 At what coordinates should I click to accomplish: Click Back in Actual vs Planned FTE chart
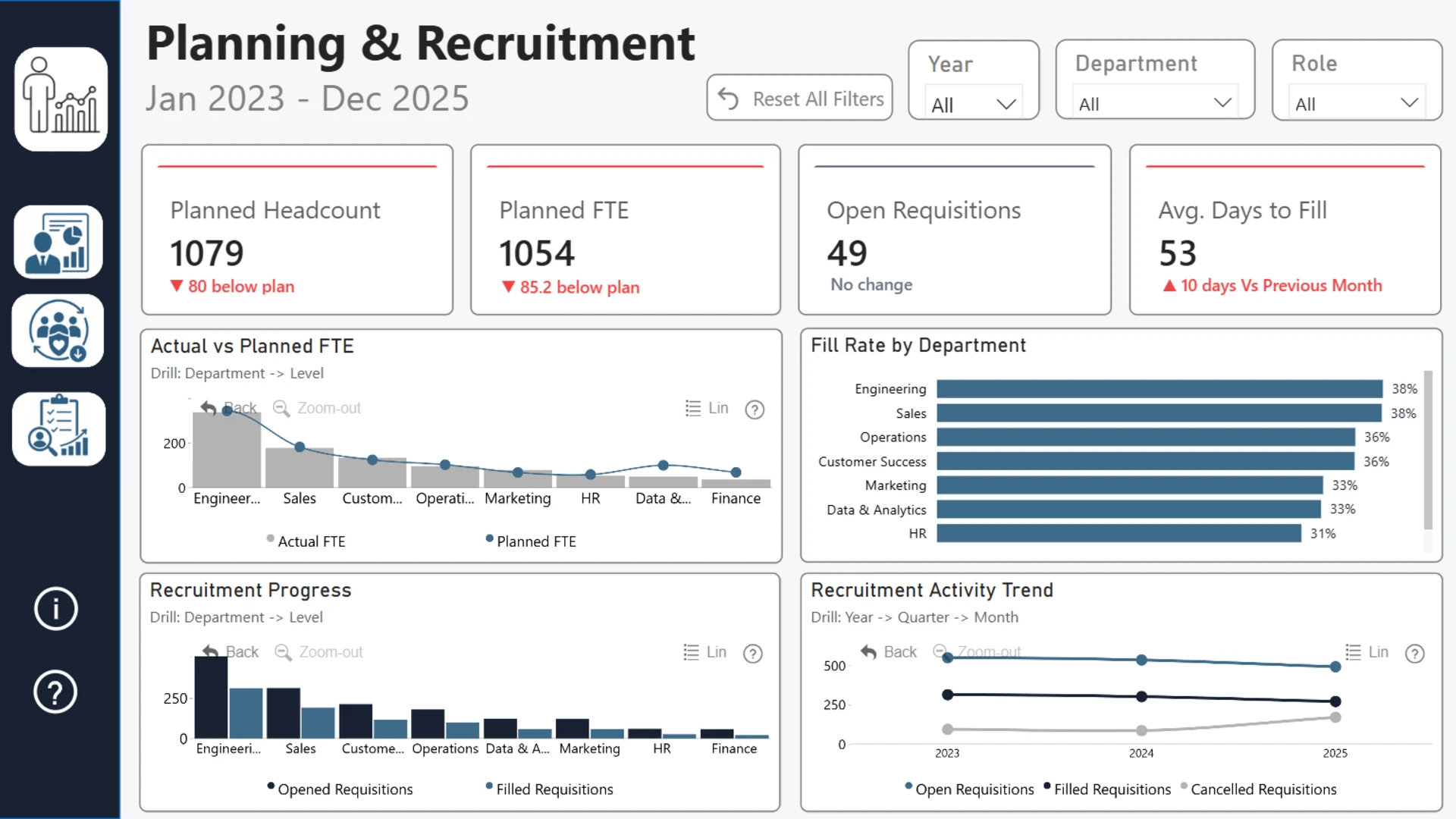click(229, 408)
